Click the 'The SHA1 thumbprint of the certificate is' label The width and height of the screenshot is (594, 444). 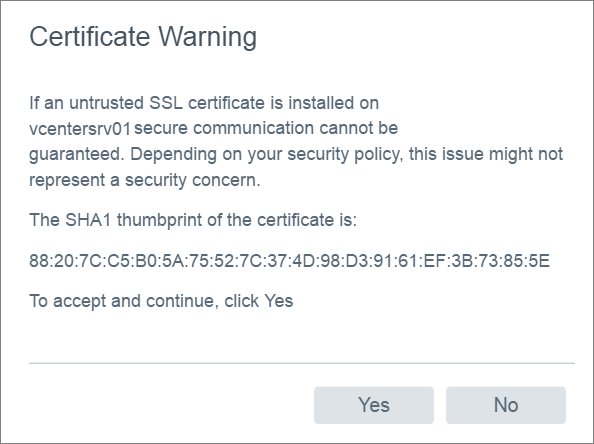point(193,220)
